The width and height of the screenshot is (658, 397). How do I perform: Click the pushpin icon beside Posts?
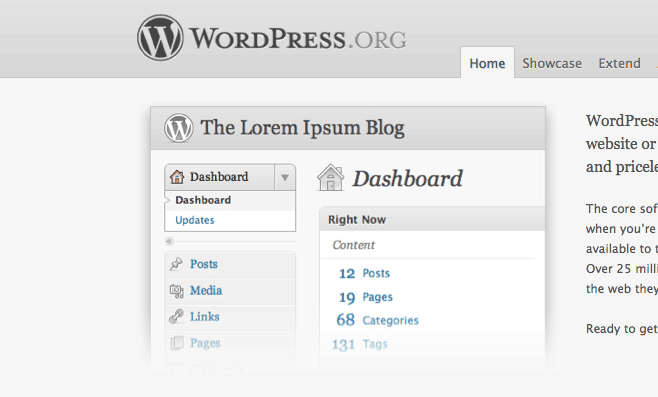click(x=176, y=264)
